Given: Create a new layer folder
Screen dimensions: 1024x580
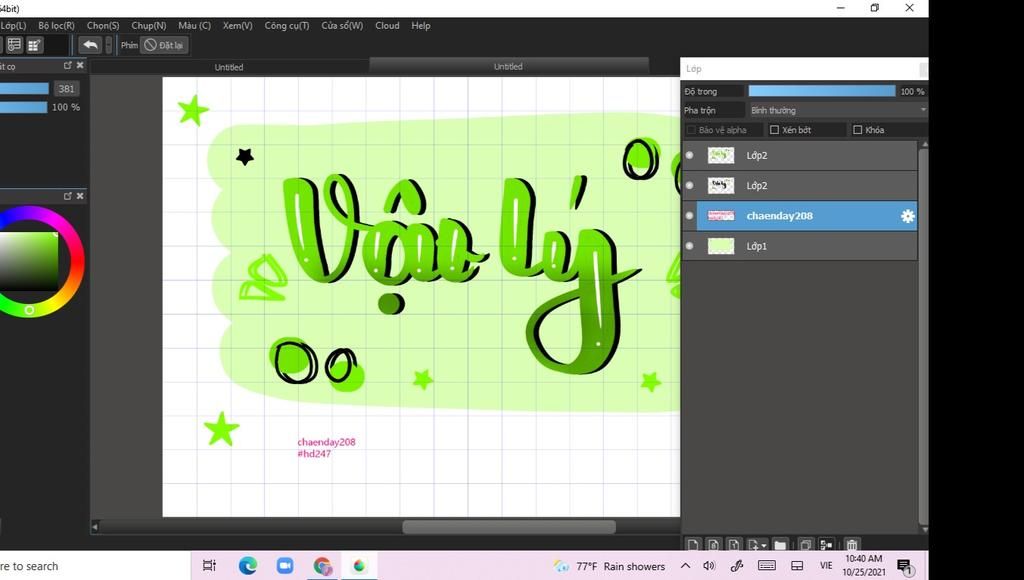Looking at the screenshot, I should [x=780, y=544].
